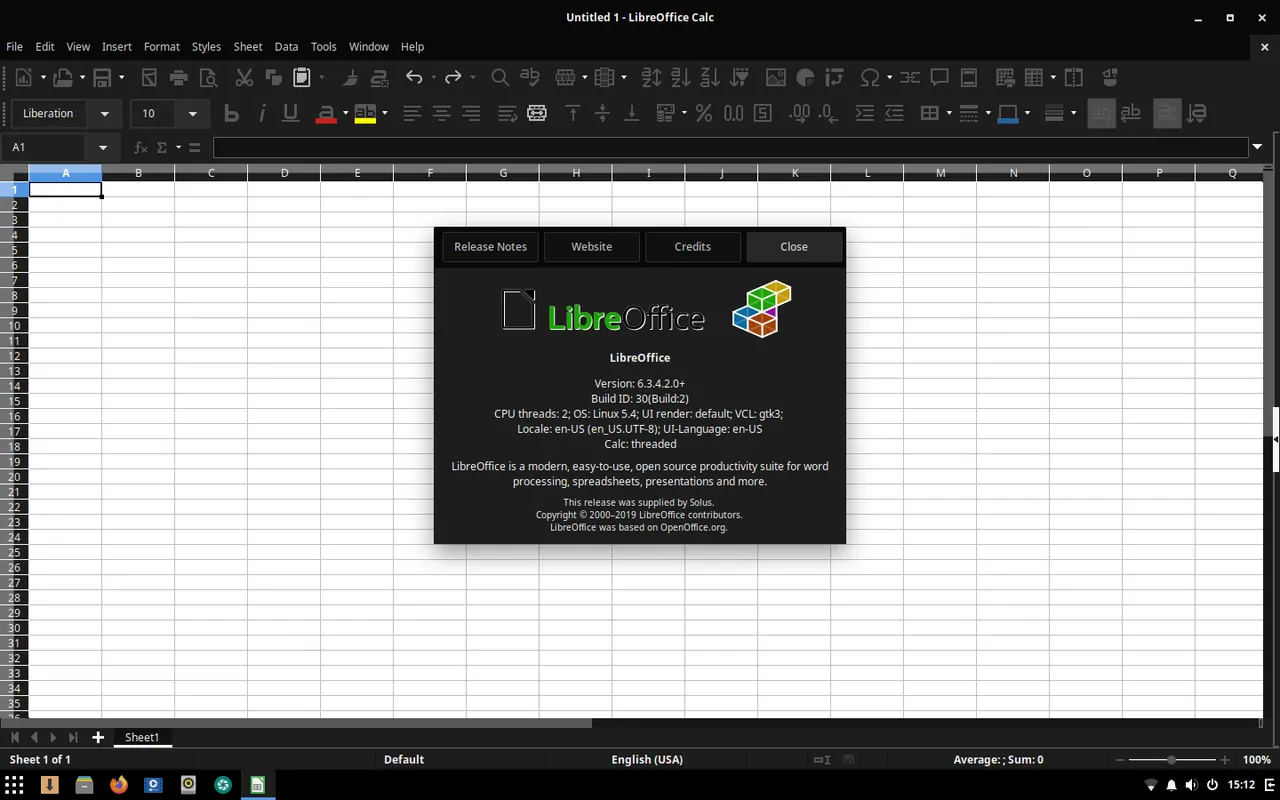Toggle Align Right

pyautogui.click(x=471, y=113)
